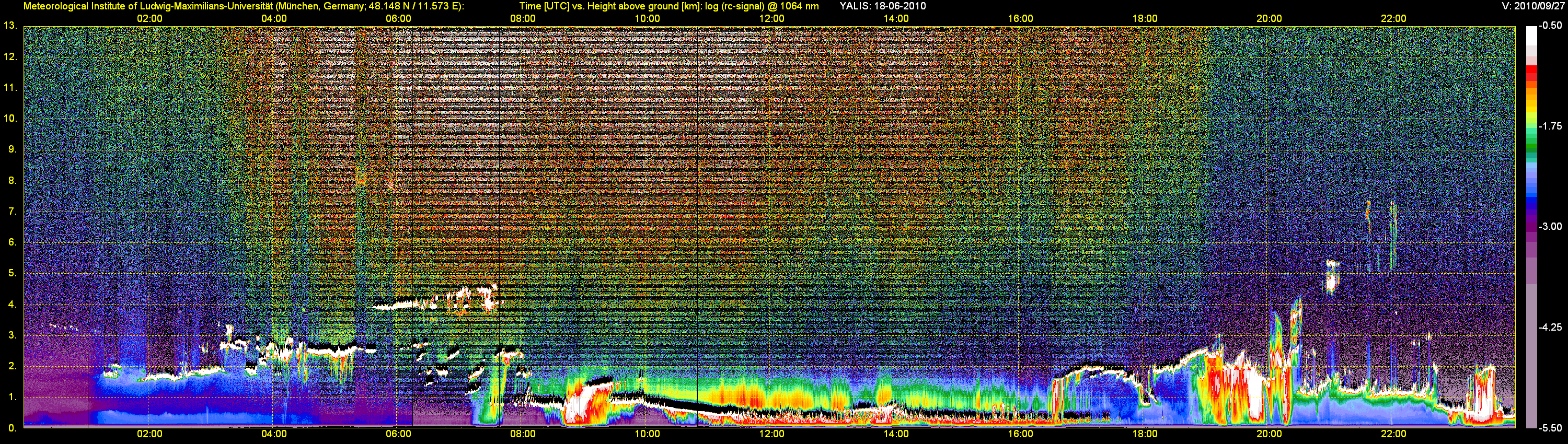Click the '3.' height axis label
The width and height of the screenshot is (1568, 444).
(x=12, y=335)
